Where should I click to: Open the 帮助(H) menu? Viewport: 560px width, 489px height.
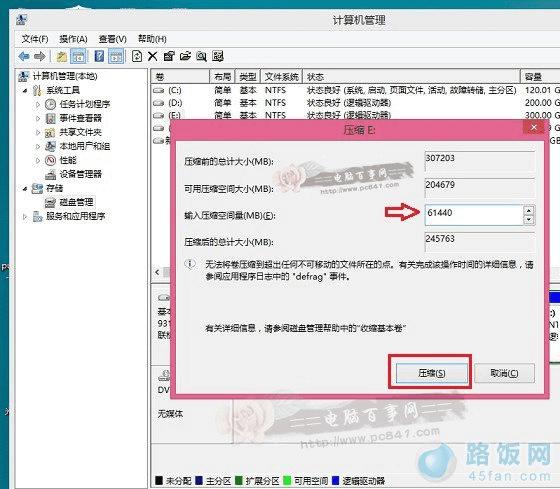[152, 39]
